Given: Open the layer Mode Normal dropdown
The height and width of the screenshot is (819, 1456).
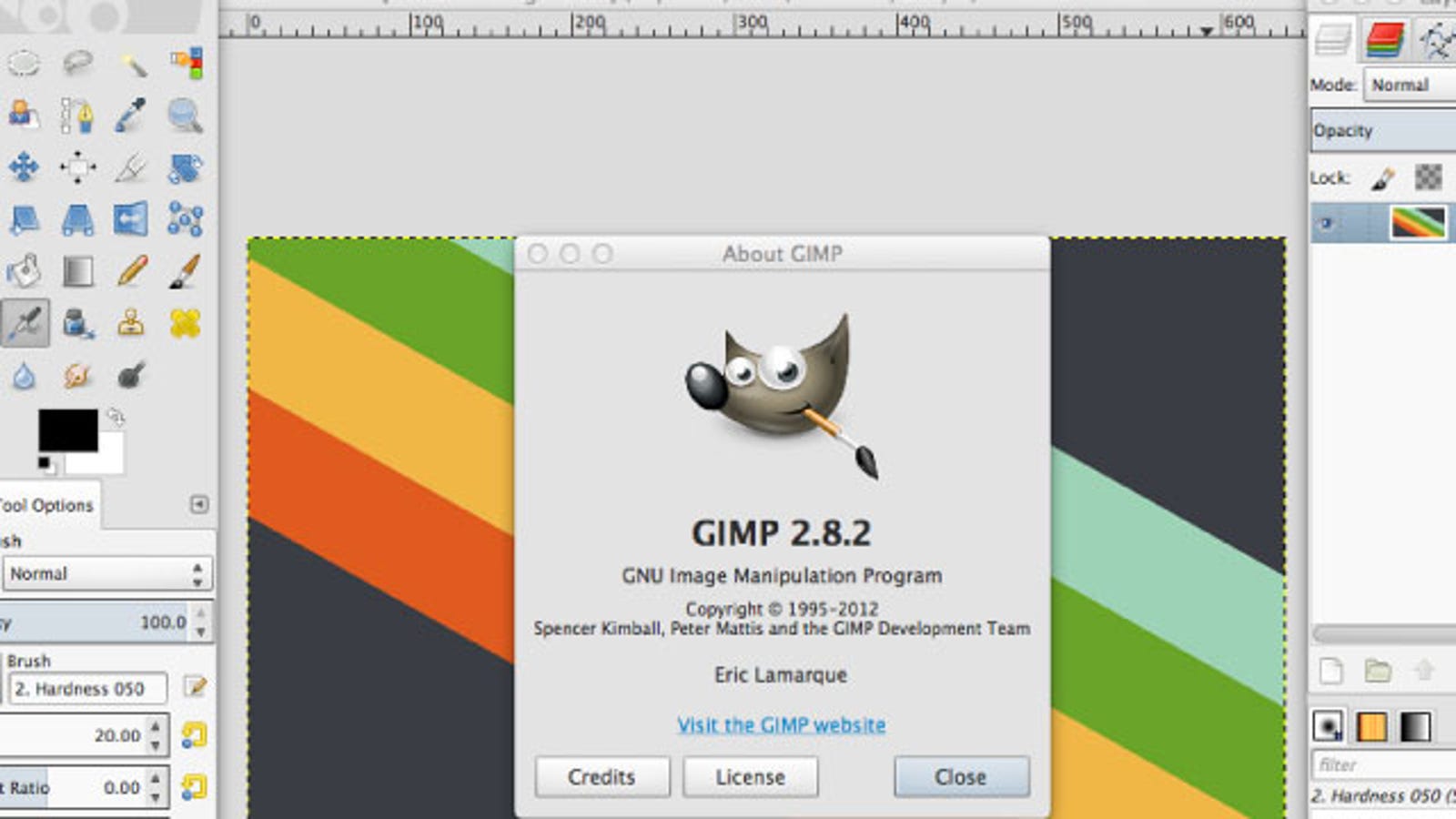Looking at the screenshot, I should (1409, 85).
